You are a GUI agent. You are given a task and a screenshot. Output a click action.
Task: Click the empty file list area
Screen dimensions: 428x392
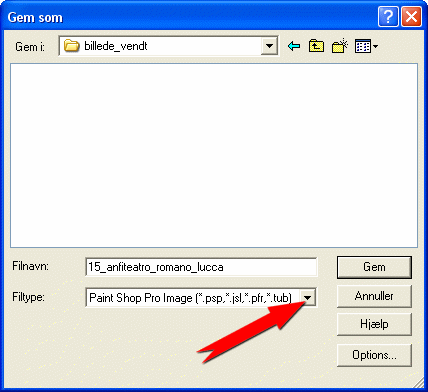[x=214, y=155]
